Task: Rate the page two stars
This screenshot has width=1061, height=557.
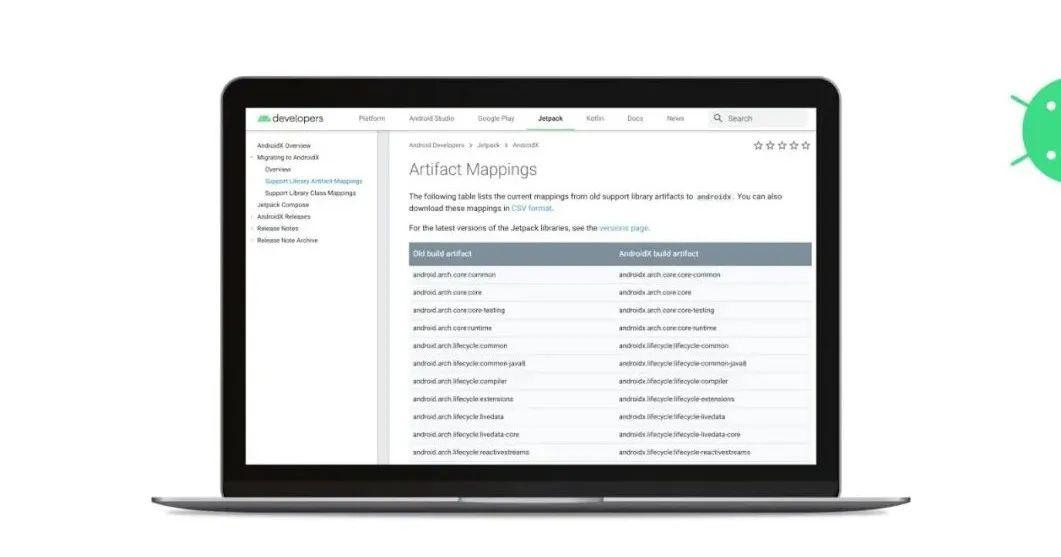Action: 770,146
